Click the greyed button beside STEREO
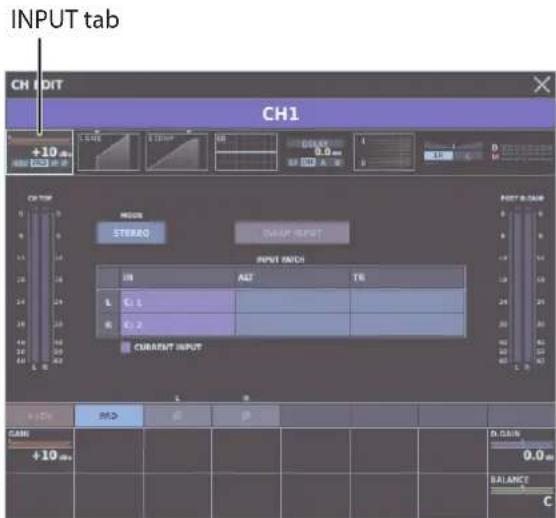 click(x=292, y=233)
